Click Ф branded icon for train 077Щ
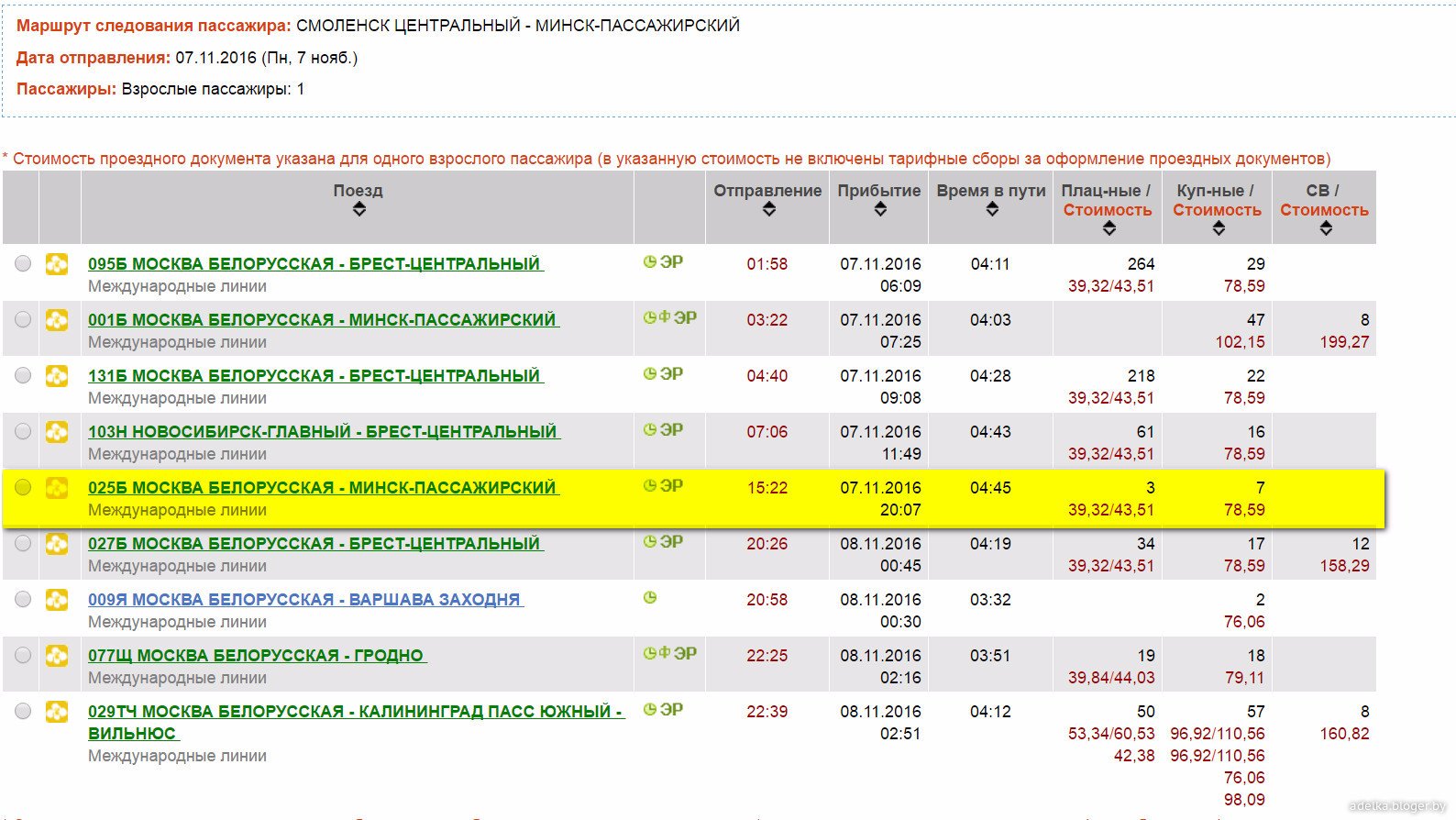 pyautogui.click(x=665, y=654)
